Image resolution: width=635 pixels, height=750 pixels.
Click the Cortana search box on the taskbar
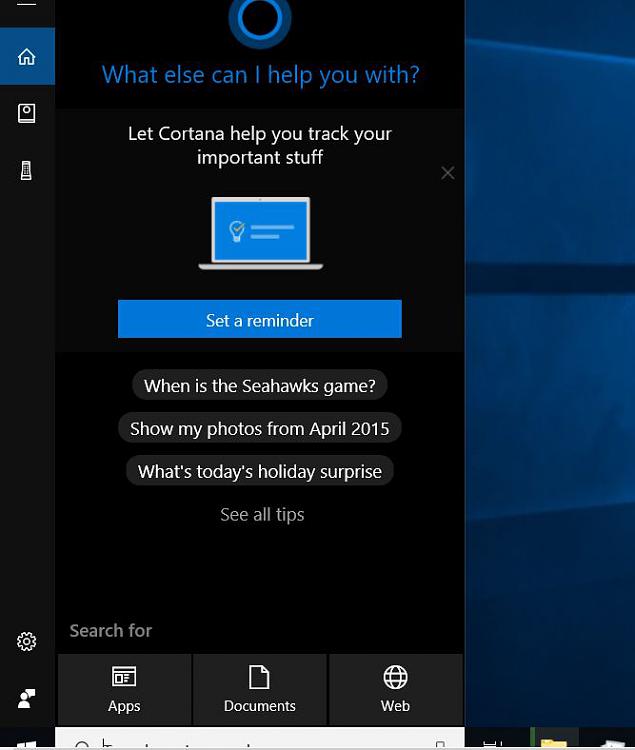coord(260,739)
